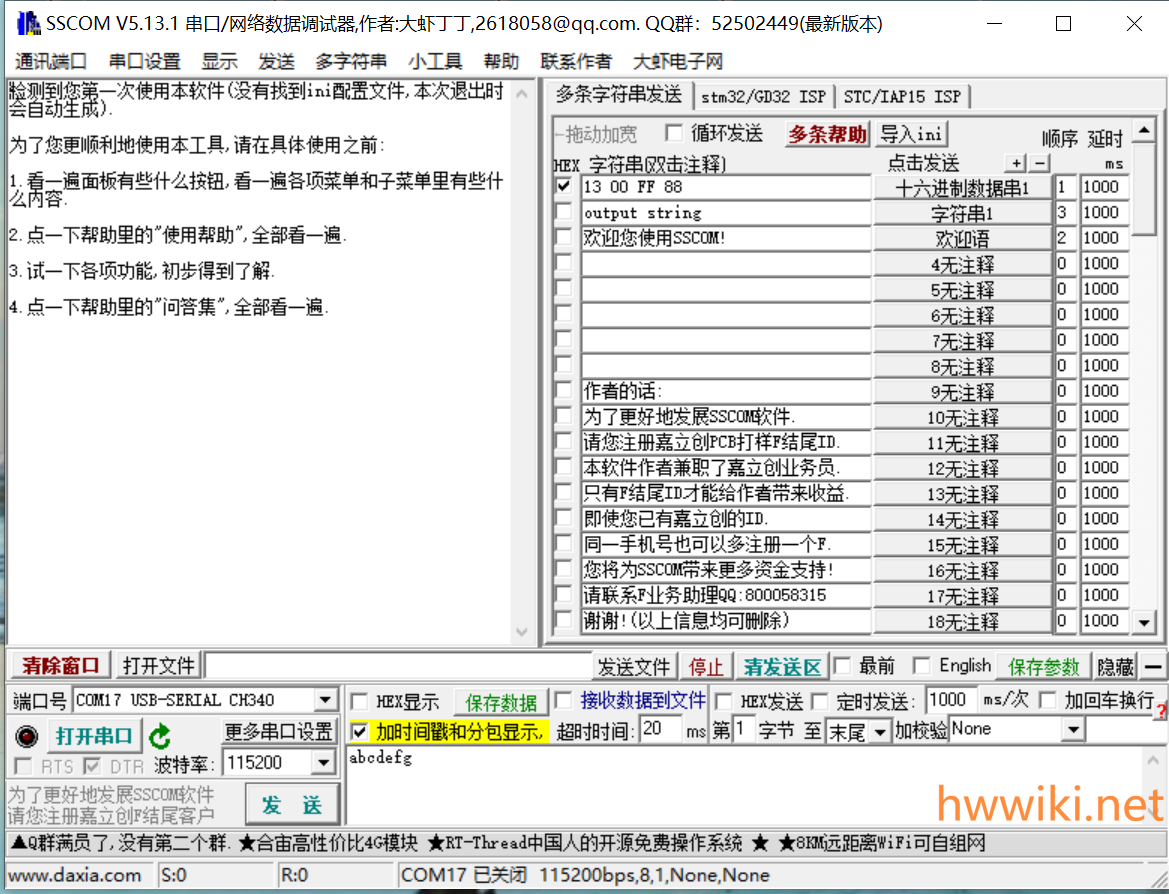Viewport: 1169px width, 894px height.
Task: Open the 端口号 COM17 port dropdown
Action: click(326, 700)
